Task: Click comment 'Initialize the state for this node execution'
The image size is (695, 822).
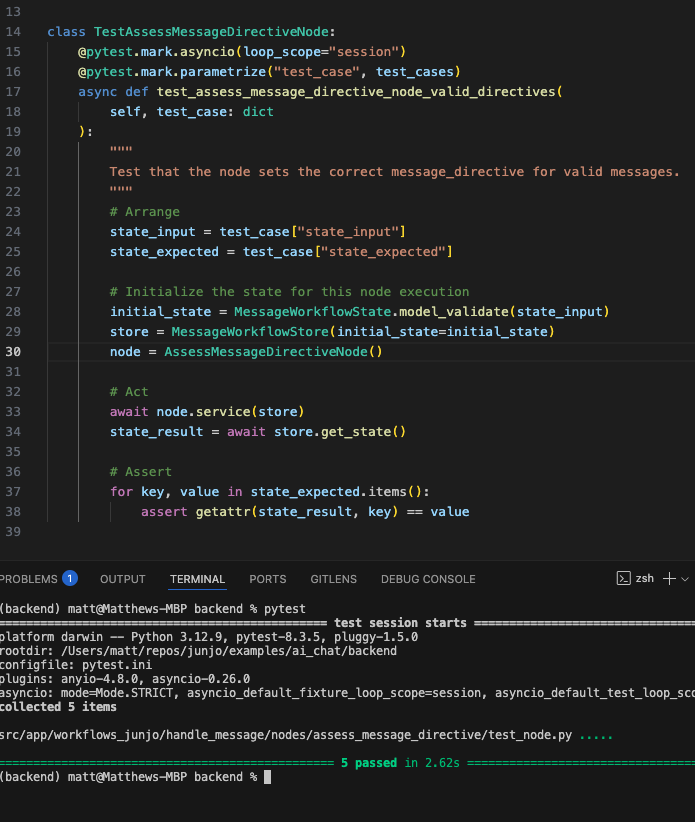Action: tap(297, 291)
